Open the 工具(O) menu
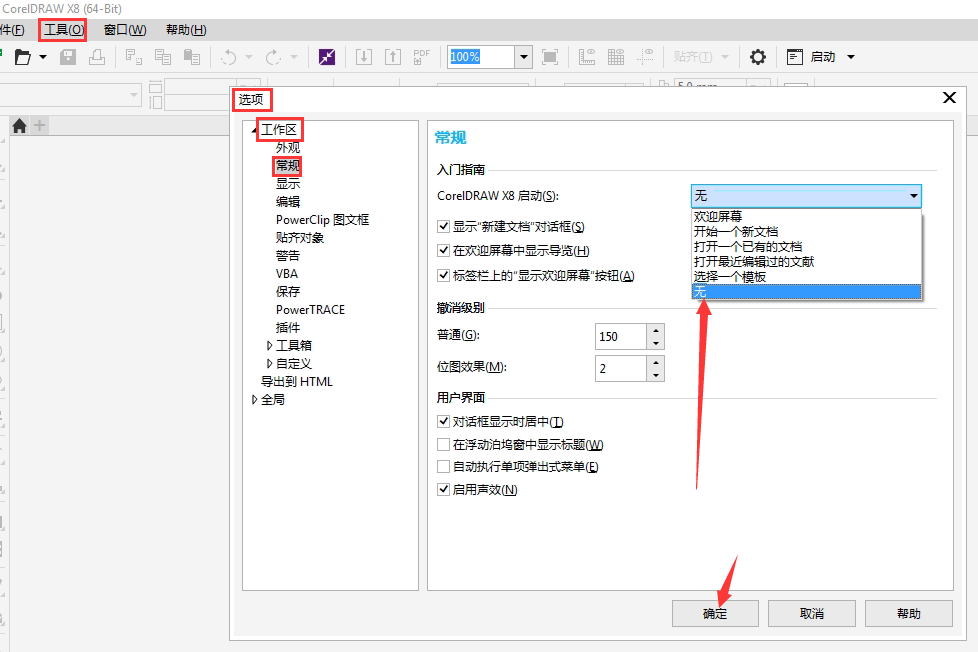Screen dimensions: 978x652 63,30
